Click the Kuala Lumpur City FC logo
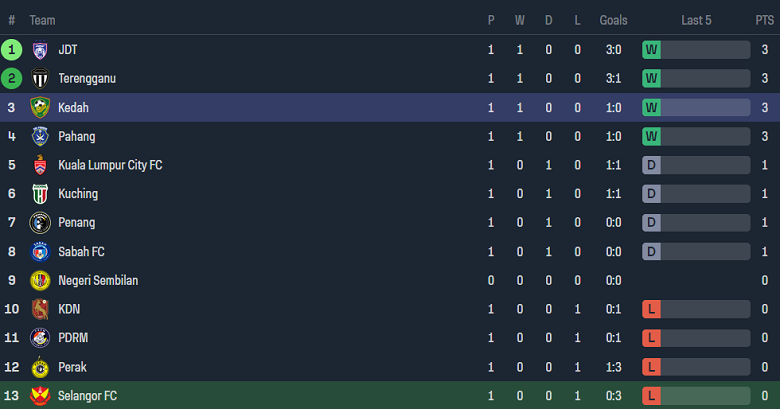 40,165
